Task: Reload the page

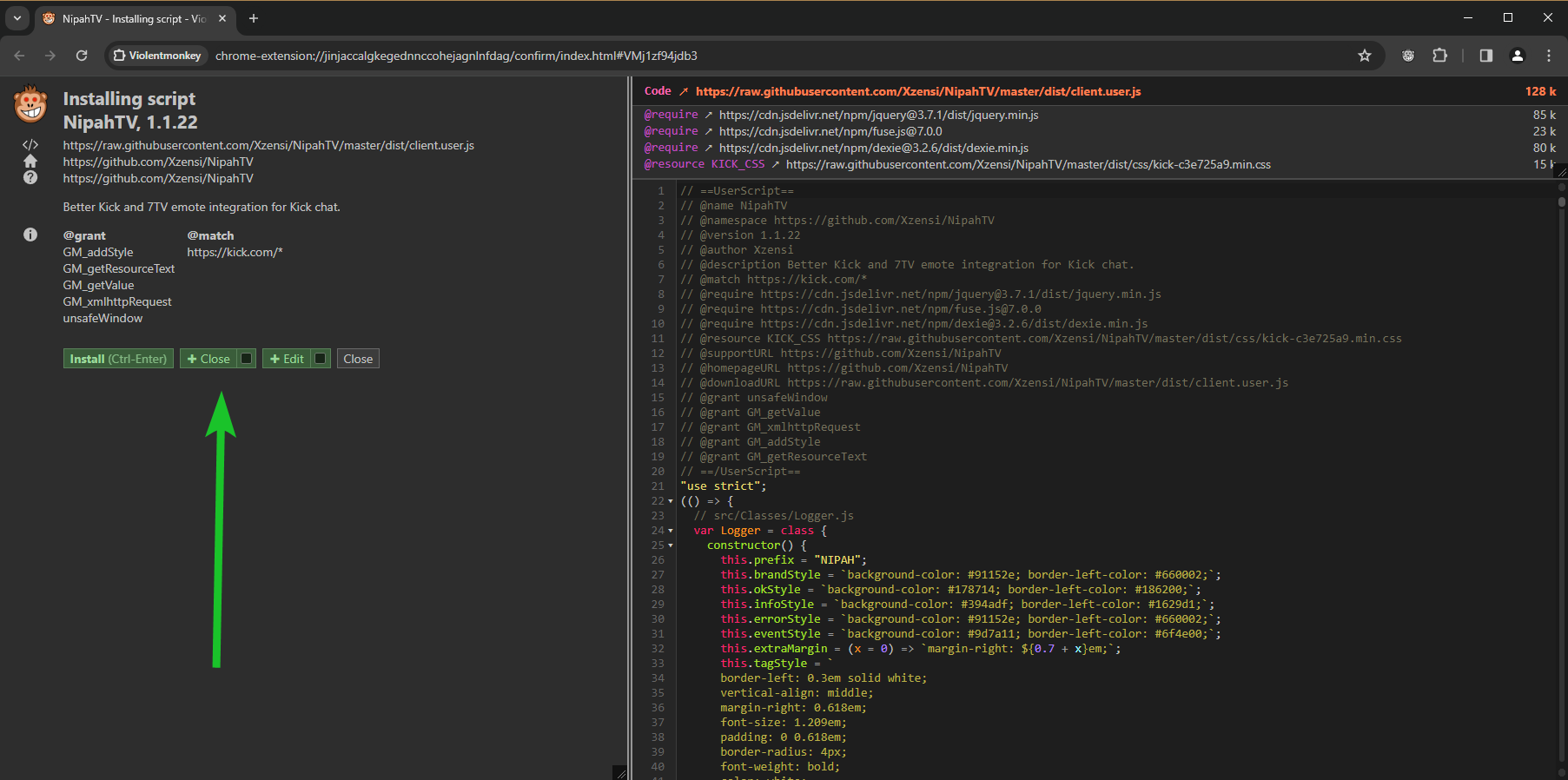Action: [82, 56]
